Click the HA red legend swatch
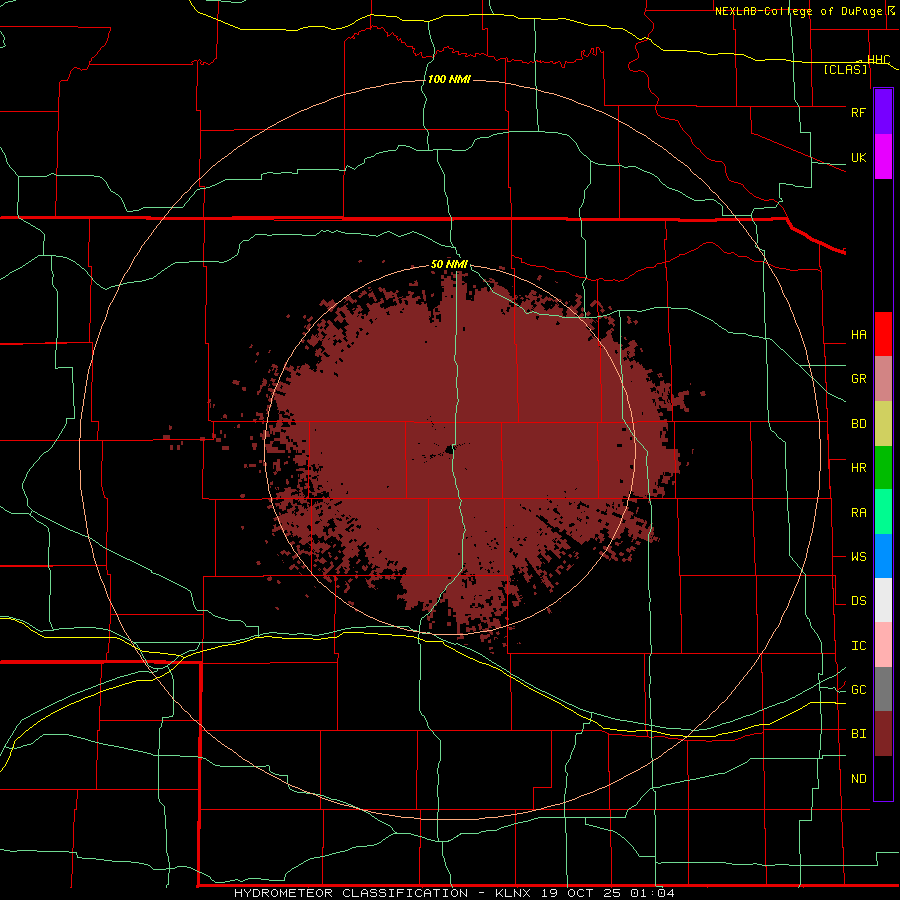This screenshot has width=900, height=900. point(883,334)
